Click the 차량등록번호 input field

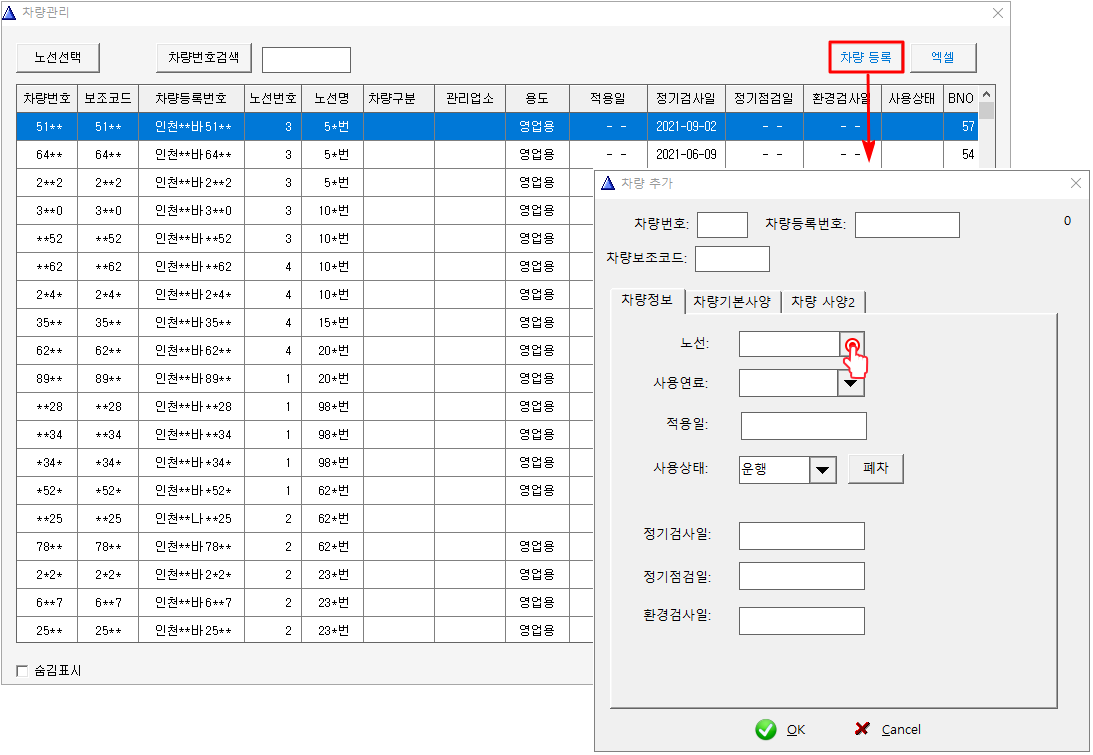click(907, 225)
